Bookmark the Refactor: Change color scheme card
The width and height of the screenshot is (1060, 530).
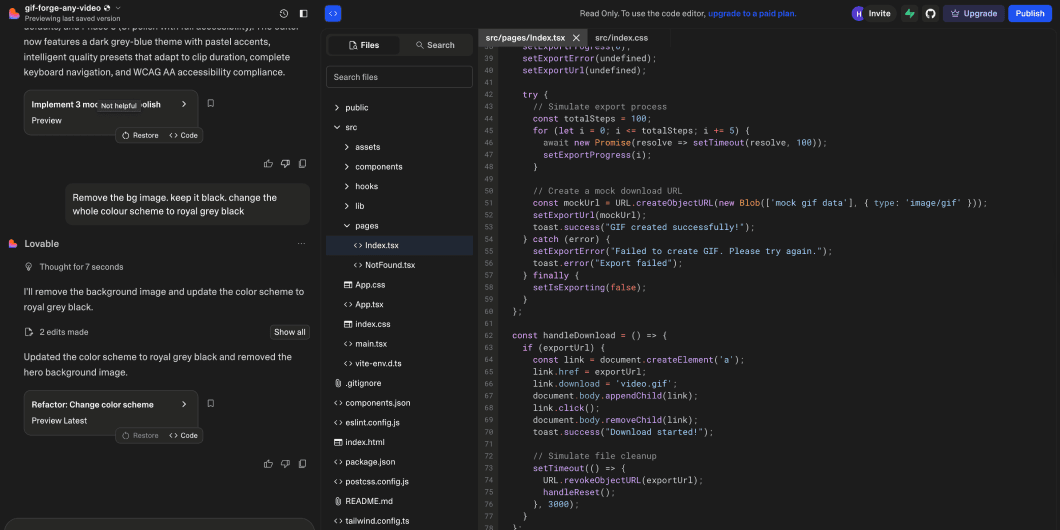210,404
